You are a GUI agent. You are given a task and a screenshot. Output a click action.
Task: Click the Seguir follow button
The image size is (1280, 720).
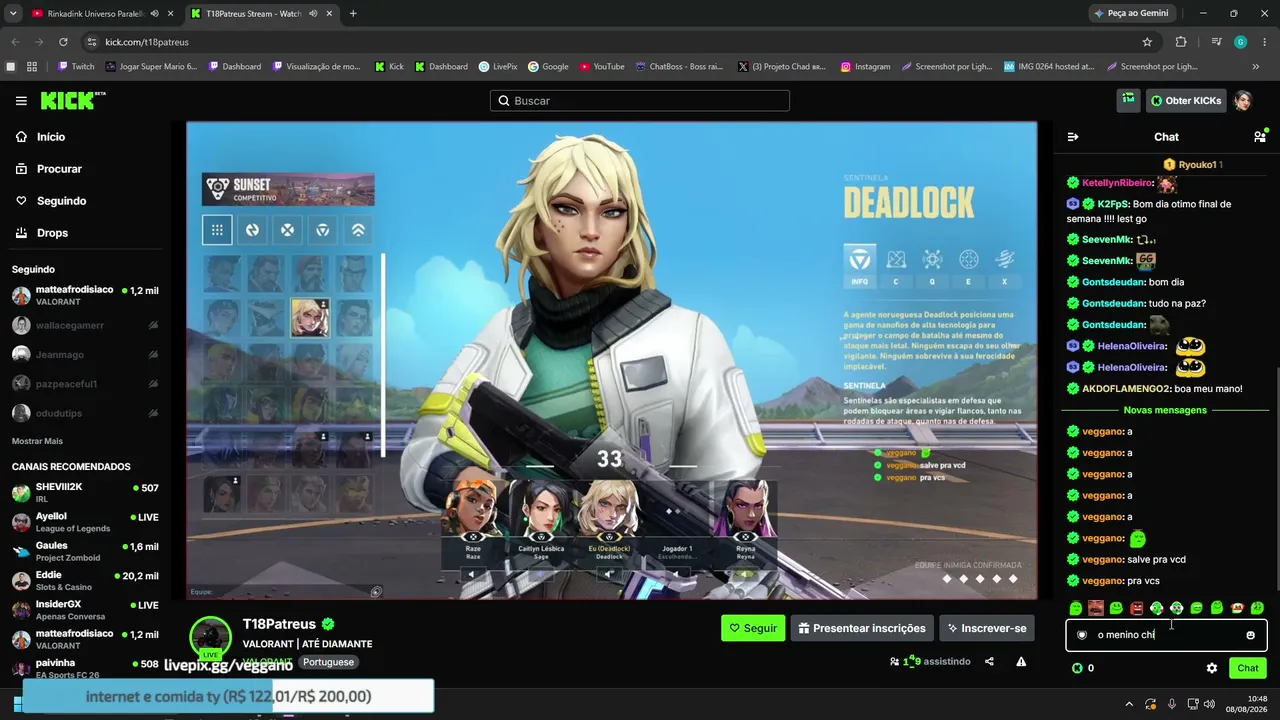753,628
